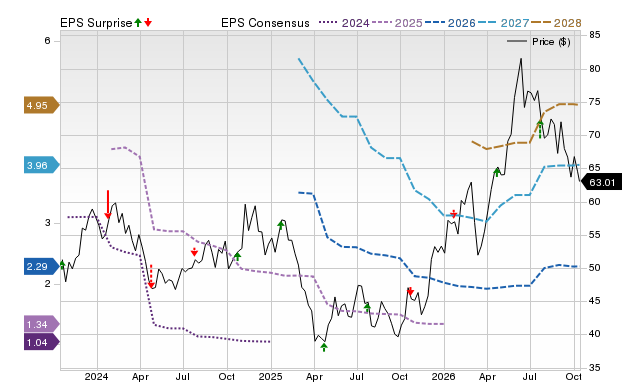Click the 50 label on the price axis
640x382 pixels.
(594, 268)
